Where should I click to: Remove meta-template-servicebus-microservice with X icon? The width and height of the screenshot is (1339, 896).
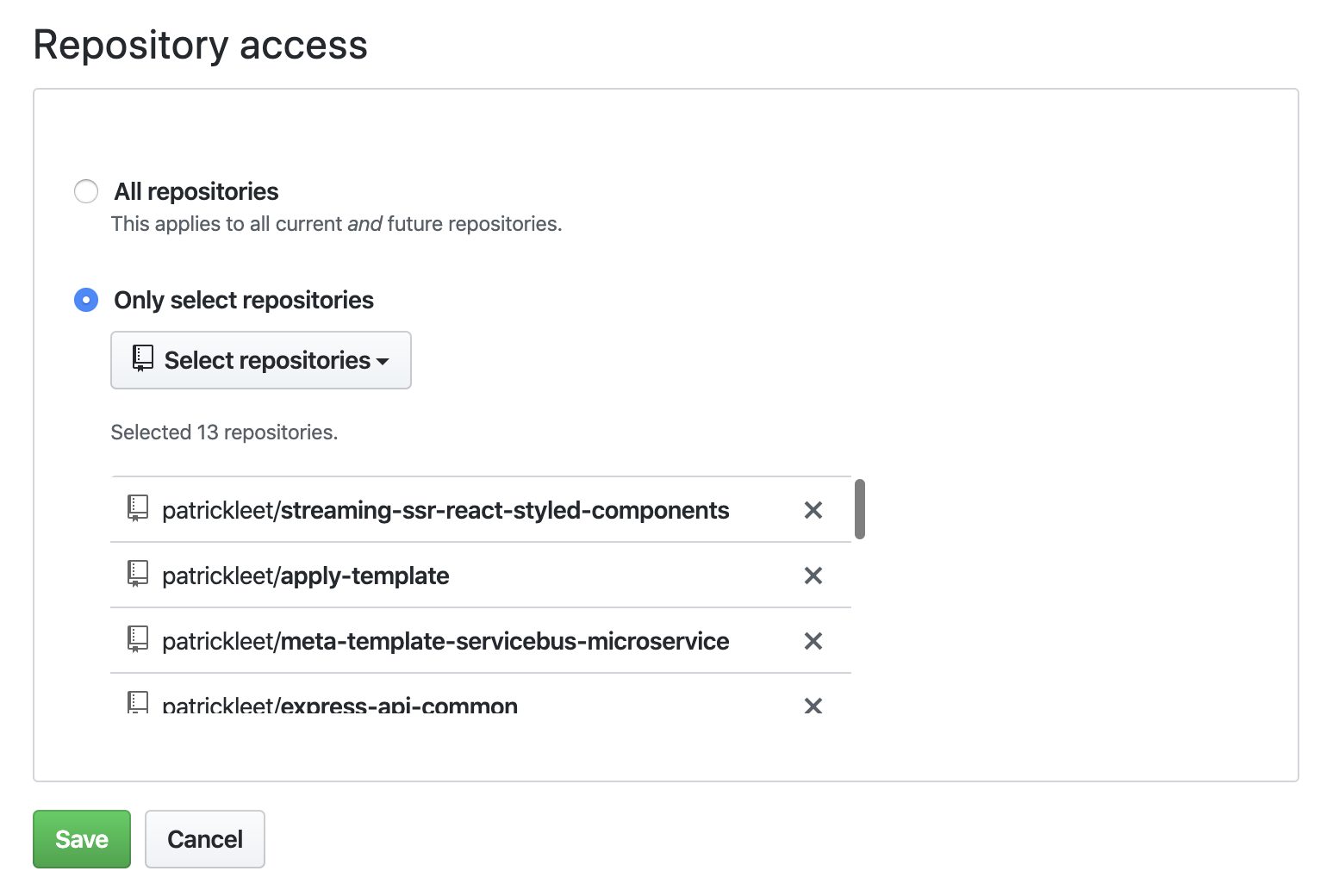click(813, 641)
